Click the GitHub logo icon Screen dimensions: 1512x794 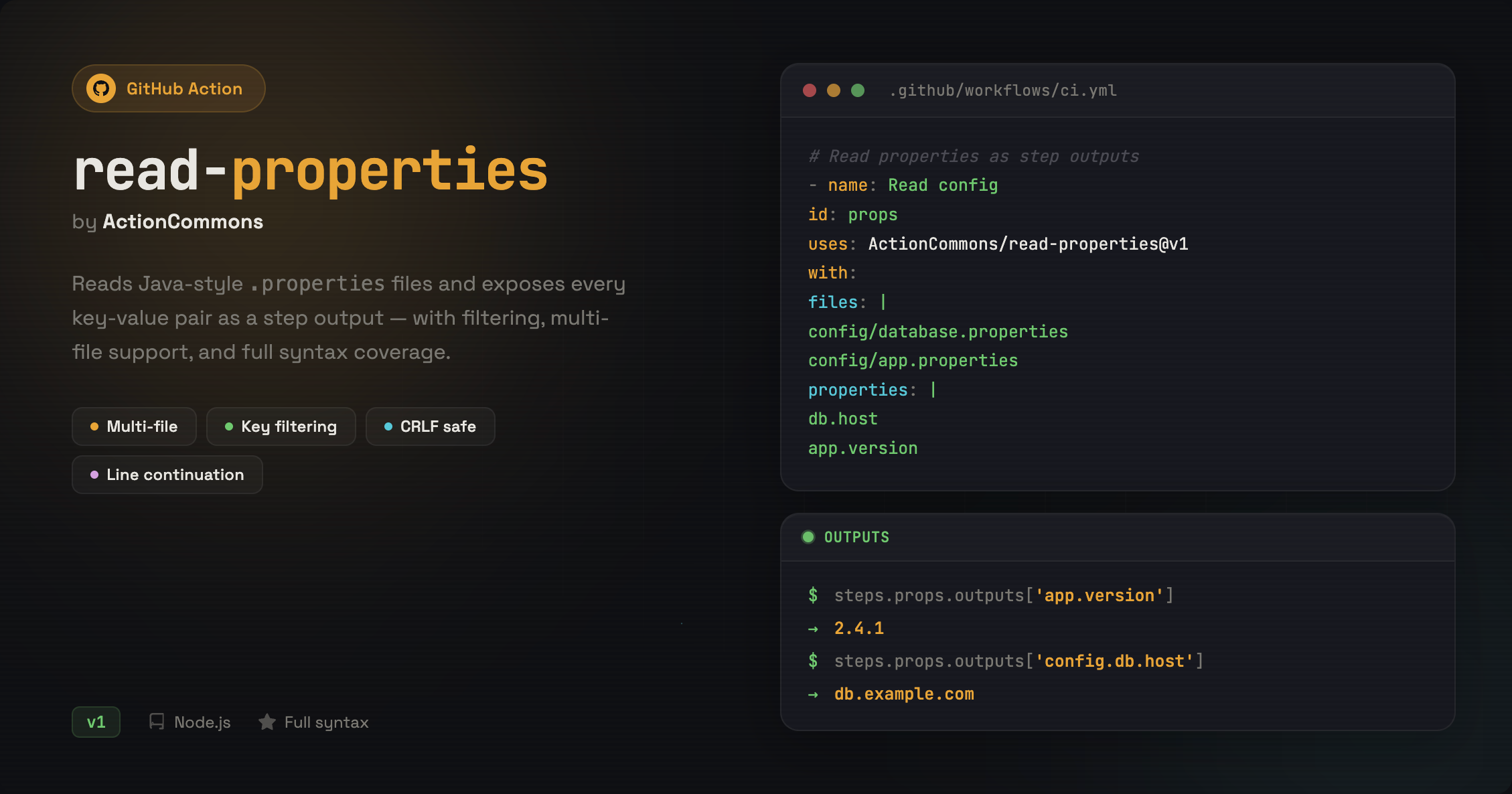pyautogui.click(x=101, y=88)
